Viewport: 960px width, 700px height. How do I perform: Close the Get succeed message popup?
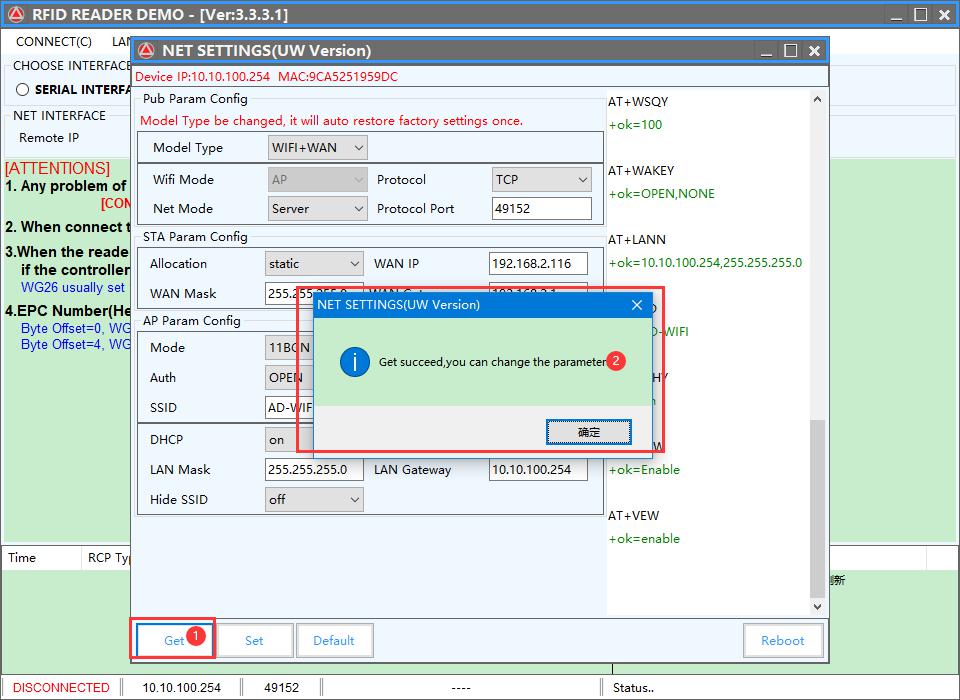tap(637, 305)
